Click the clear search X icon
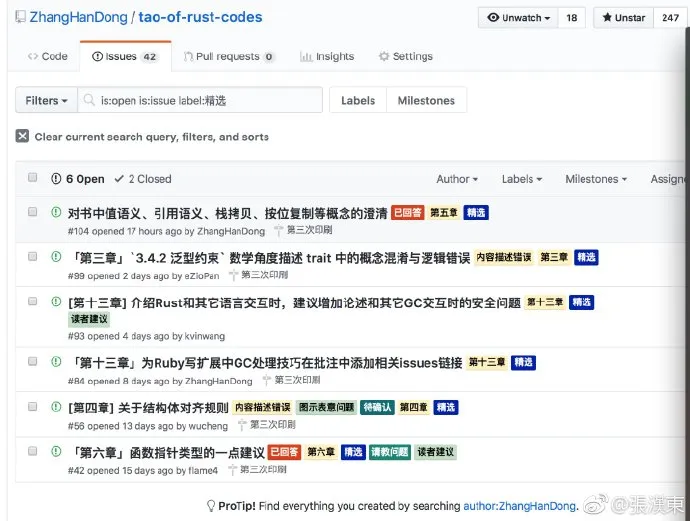The image size is (690, 521). (22, 136)
